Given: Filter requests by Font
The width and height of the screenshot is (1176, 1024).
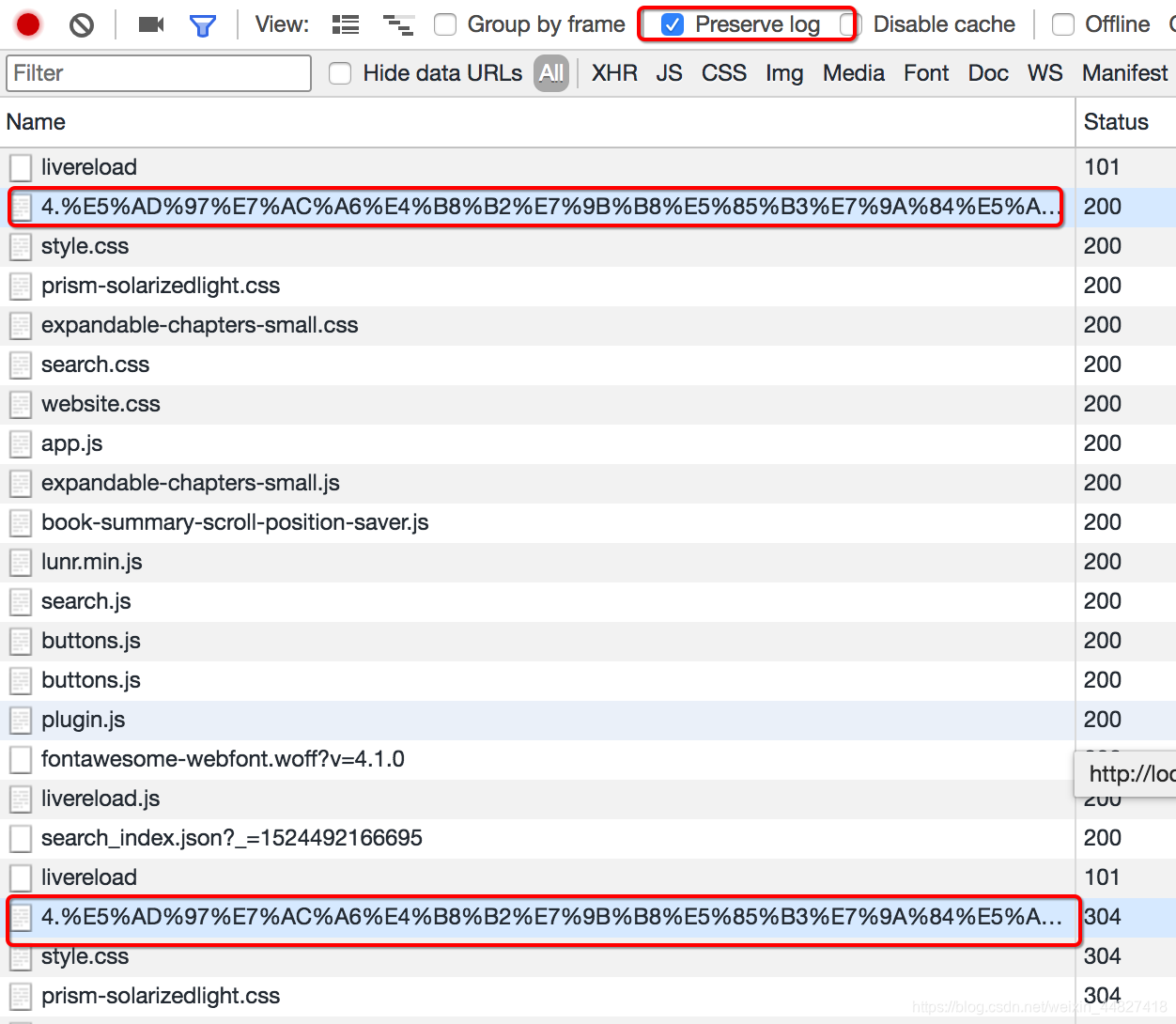Looking at the screenshot, I should coord(926,73).
